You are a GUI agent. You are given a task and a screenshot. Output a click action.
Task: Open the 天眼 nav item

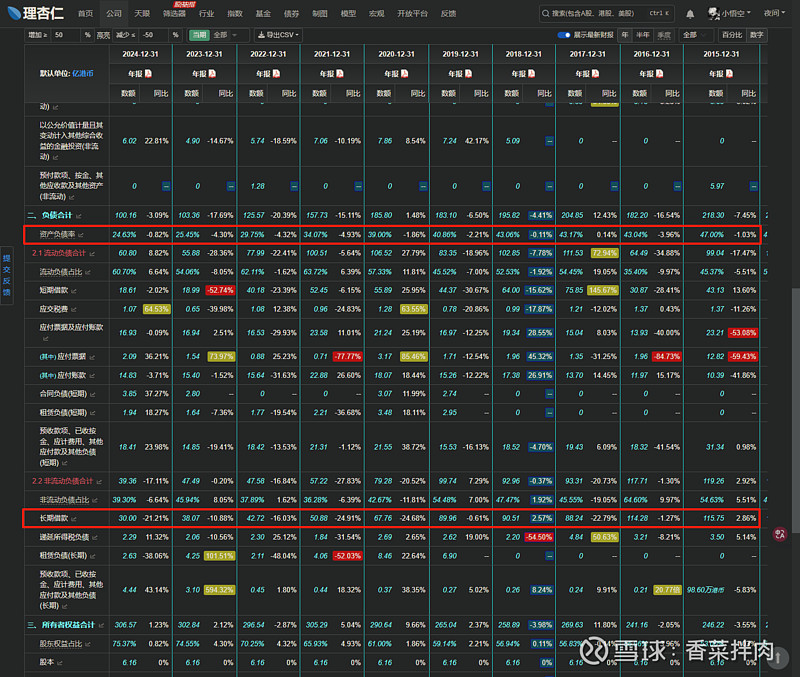[142, 14]
